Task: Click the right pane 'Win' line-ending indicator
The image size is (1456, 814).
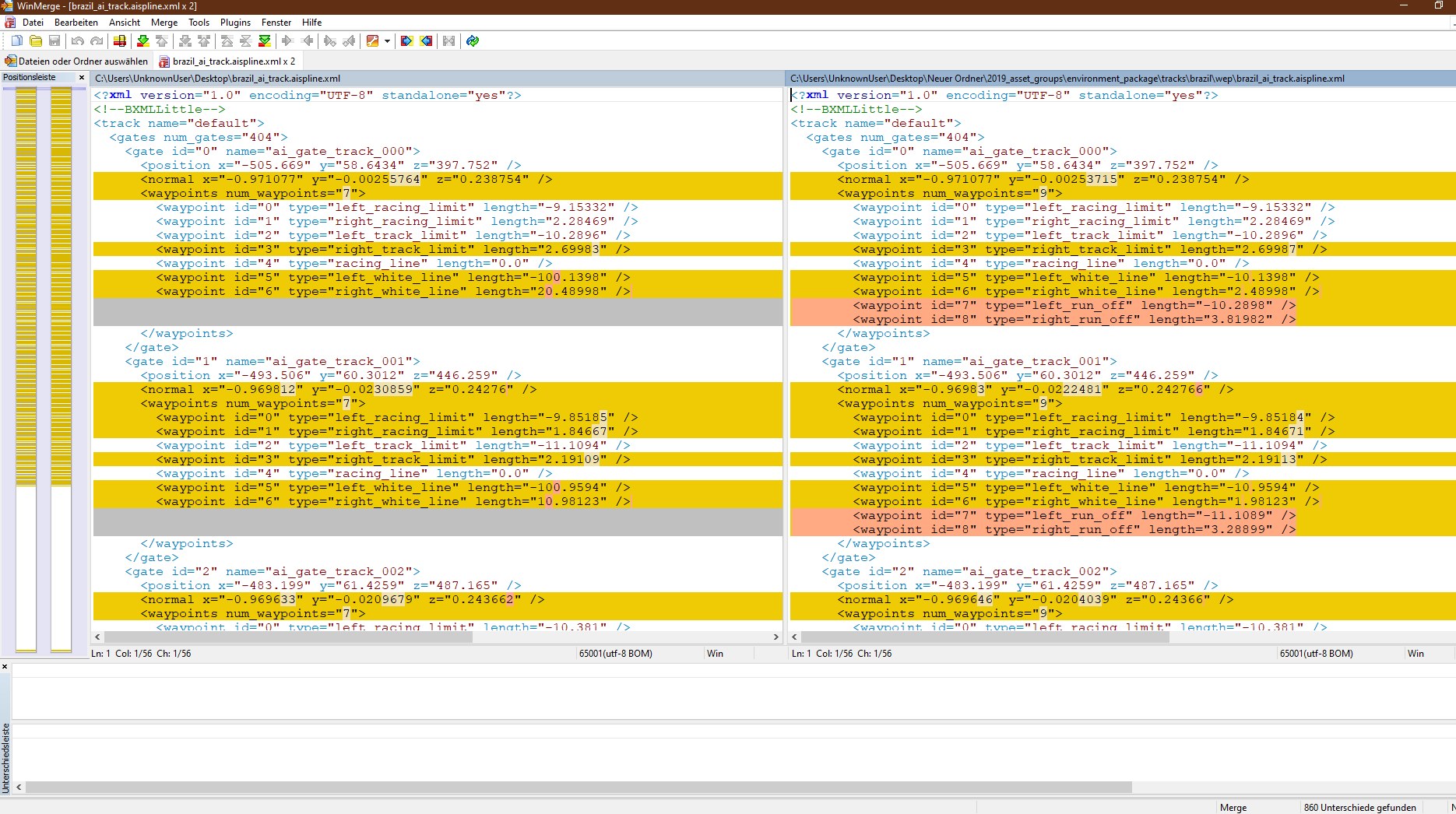Action: 1416,654
